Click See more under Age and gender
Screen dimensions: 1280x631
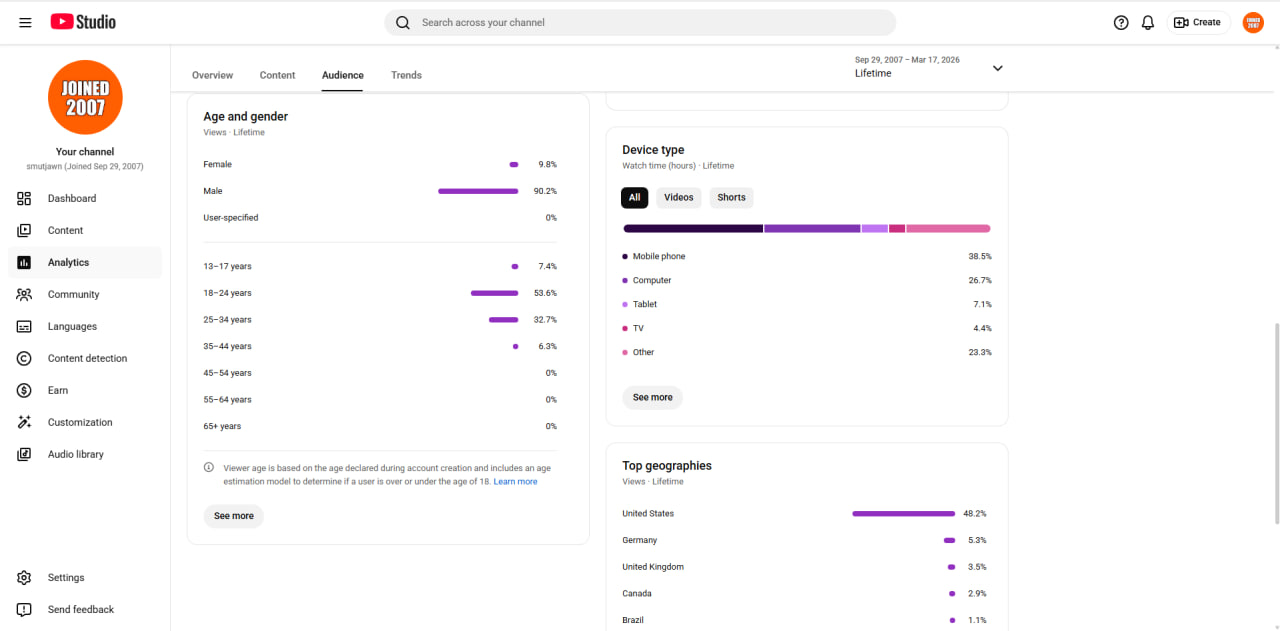[x=234, y=516]
